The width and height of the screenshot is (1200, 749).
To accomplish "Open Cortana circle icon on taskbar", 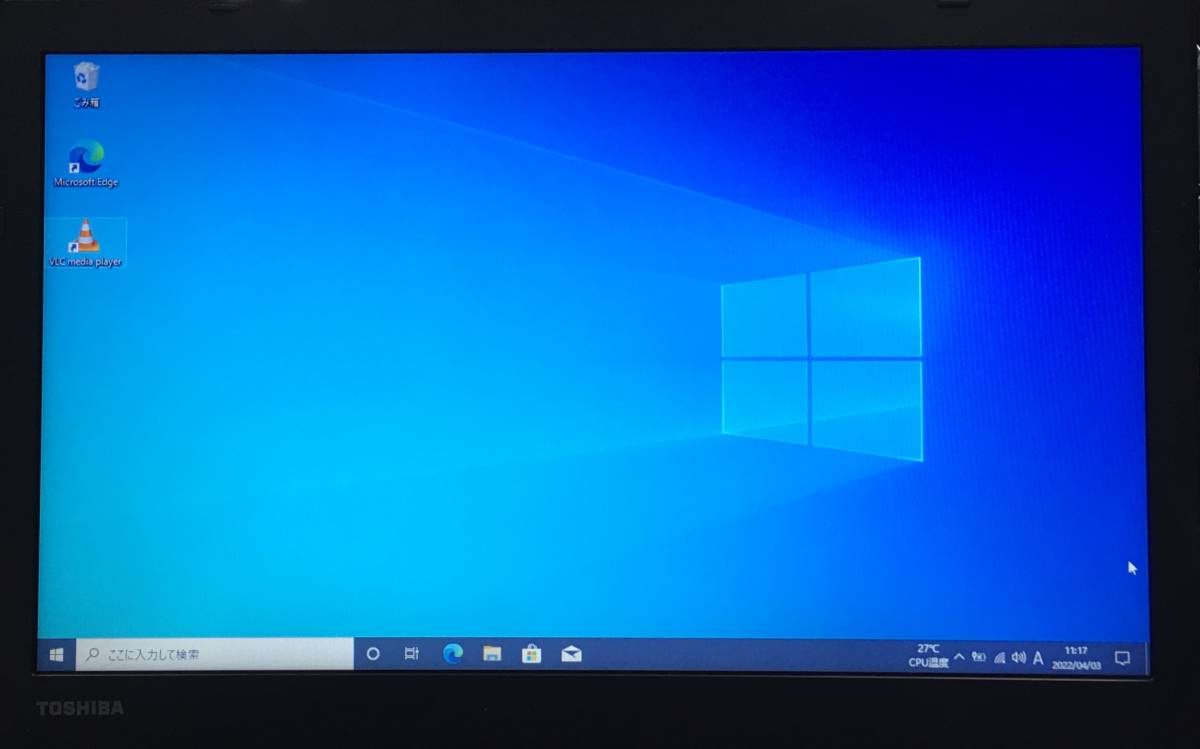I will (x=373, y=654).
